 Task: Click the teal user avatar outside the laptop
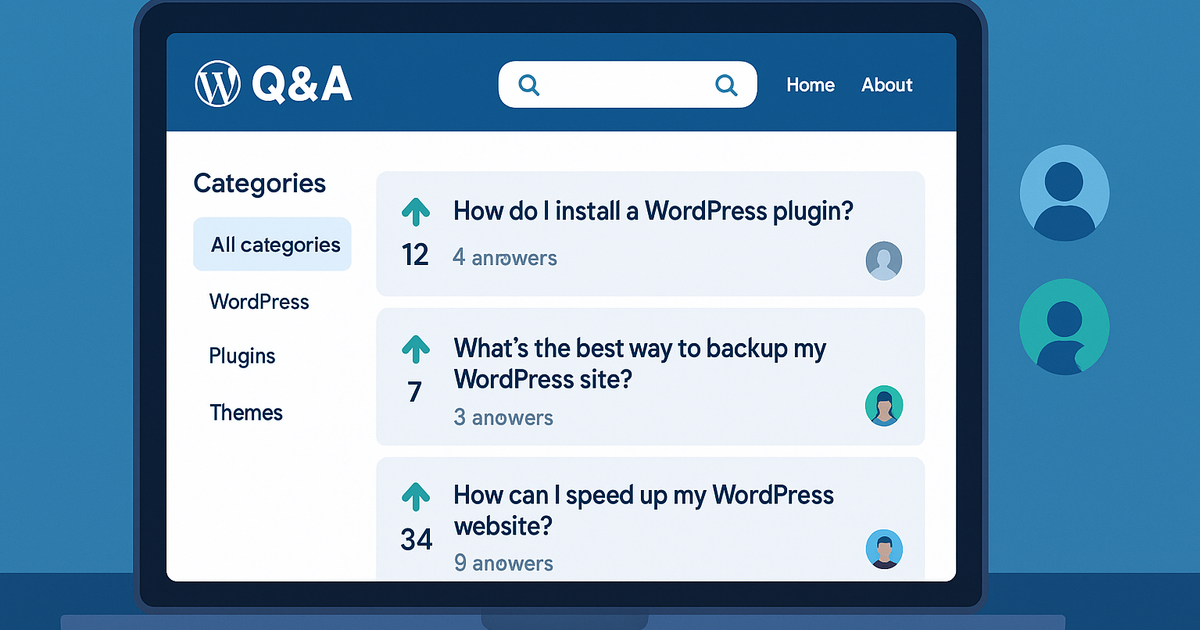(x=1064, y=327)
